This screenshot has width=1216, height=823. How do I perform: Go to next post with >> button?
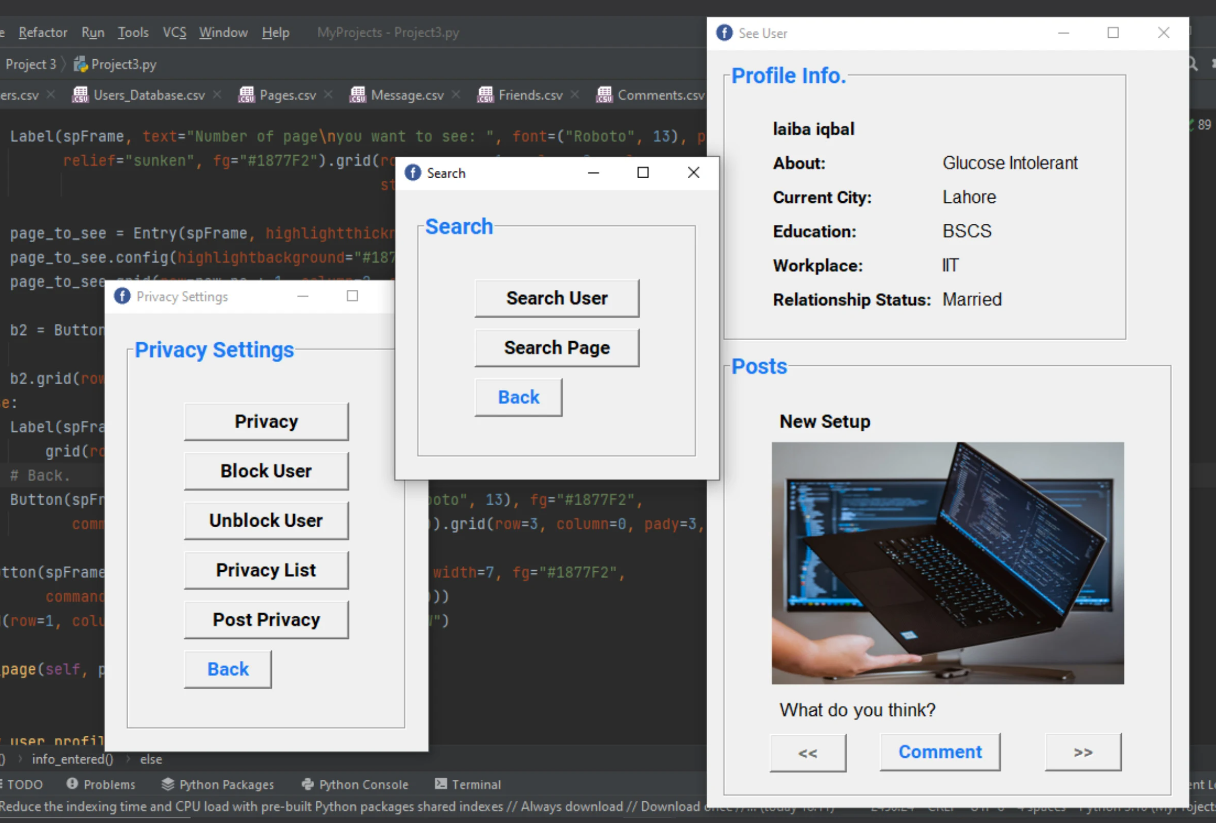1083,753
